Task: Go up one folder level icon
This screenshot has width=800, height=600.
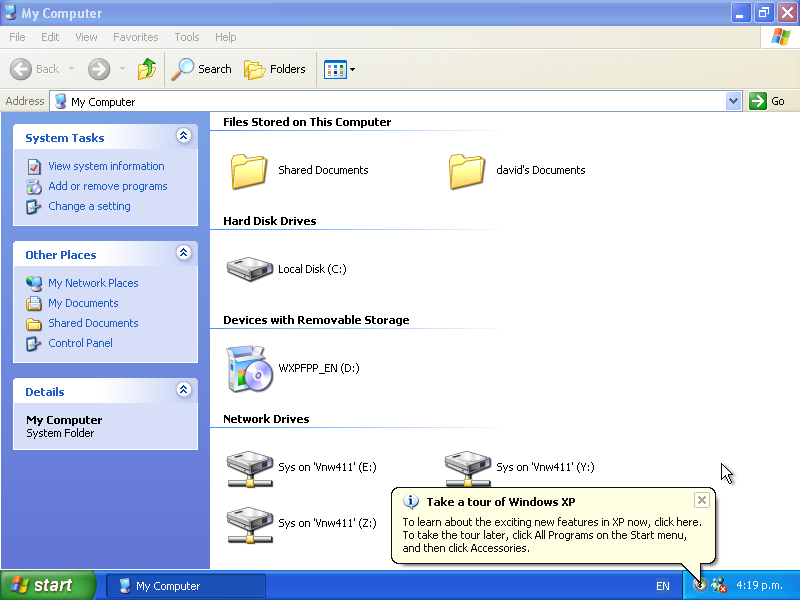Action: (x=147, y=69)
